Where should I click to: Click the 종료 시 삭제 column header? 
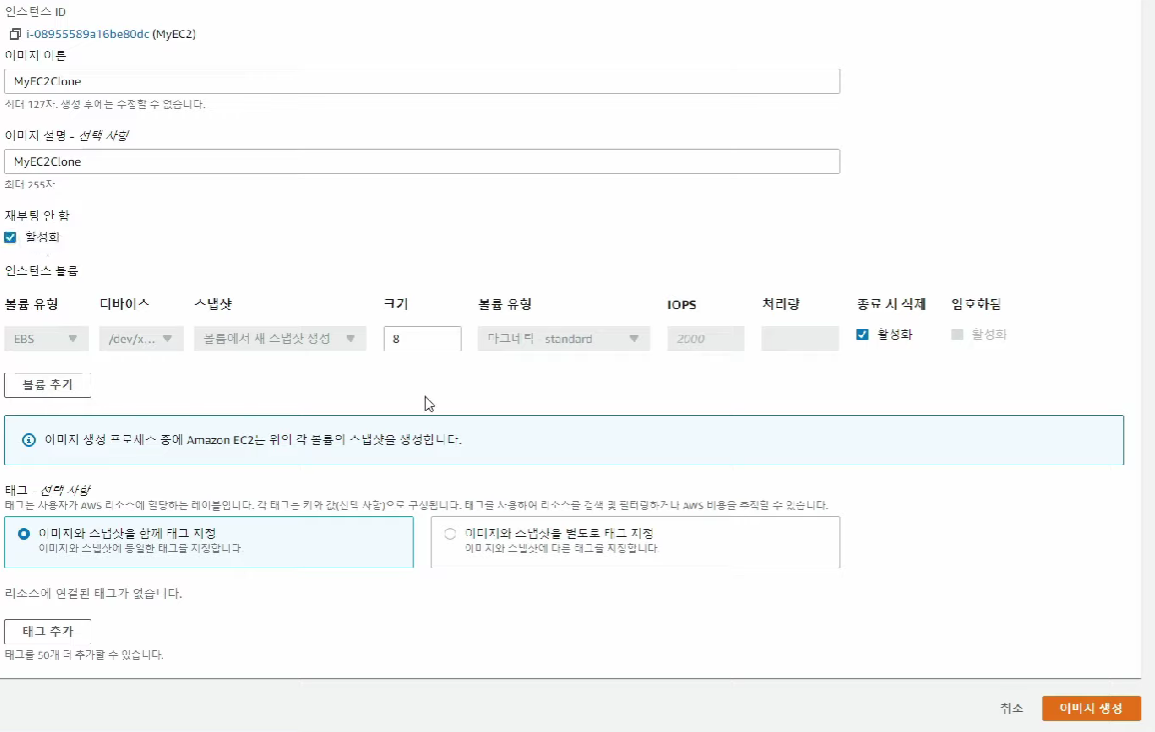pyautogui.click(x=891, y=304)
